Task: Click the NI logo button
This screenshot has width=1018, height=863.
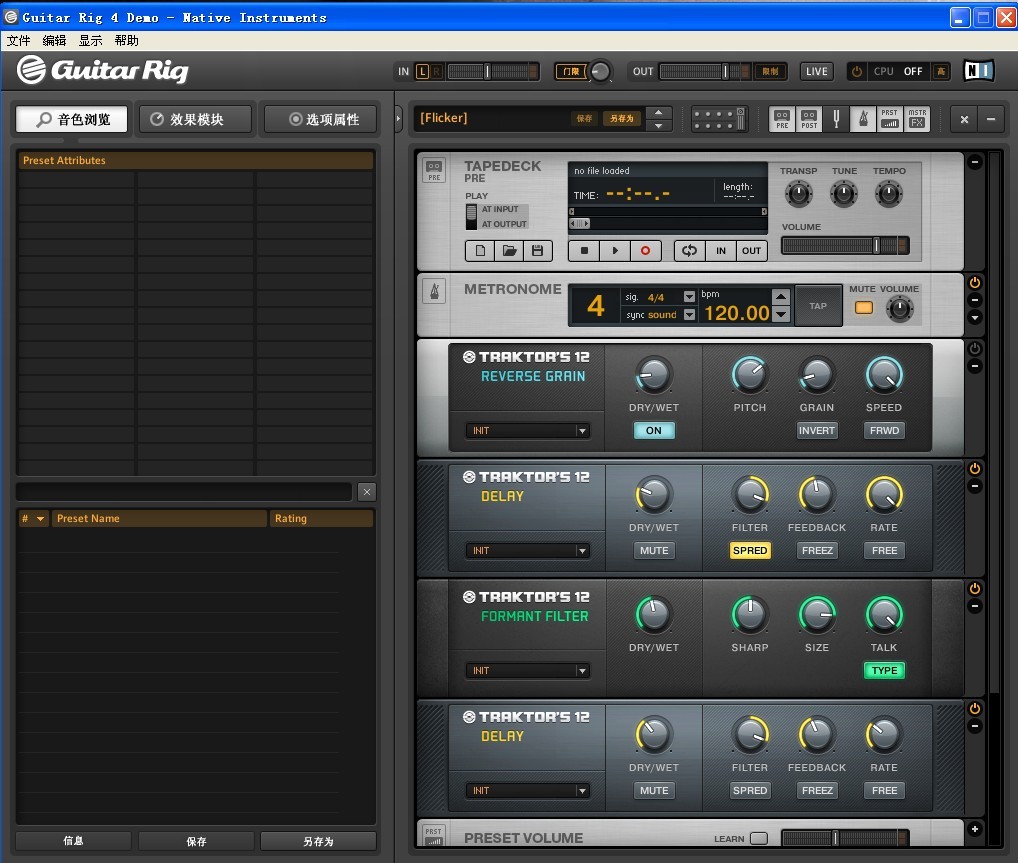Action: click(978, 70)
